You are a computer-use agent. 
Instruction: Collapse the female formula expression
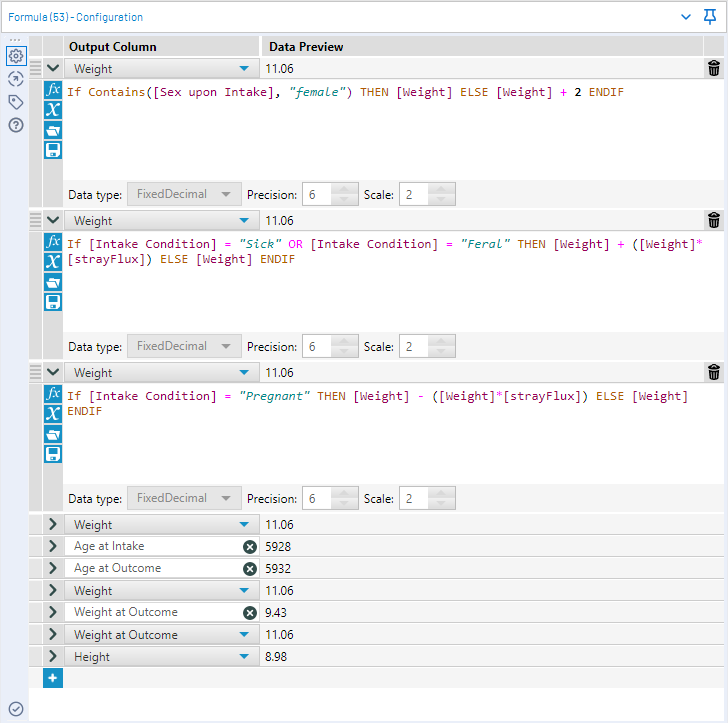coord(53,68)
